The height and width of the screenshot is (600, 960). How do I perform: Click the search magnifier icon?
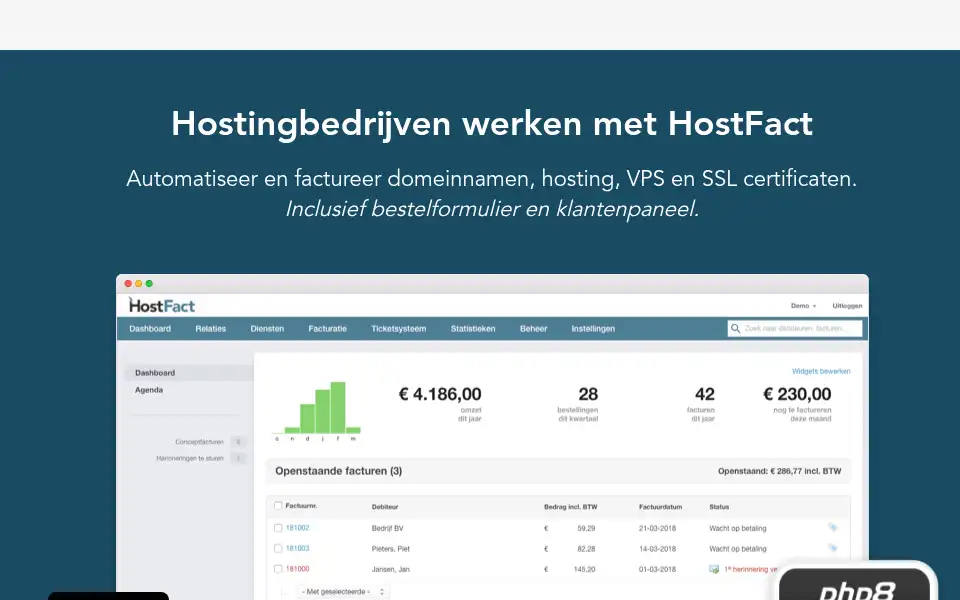click(735, 329)
